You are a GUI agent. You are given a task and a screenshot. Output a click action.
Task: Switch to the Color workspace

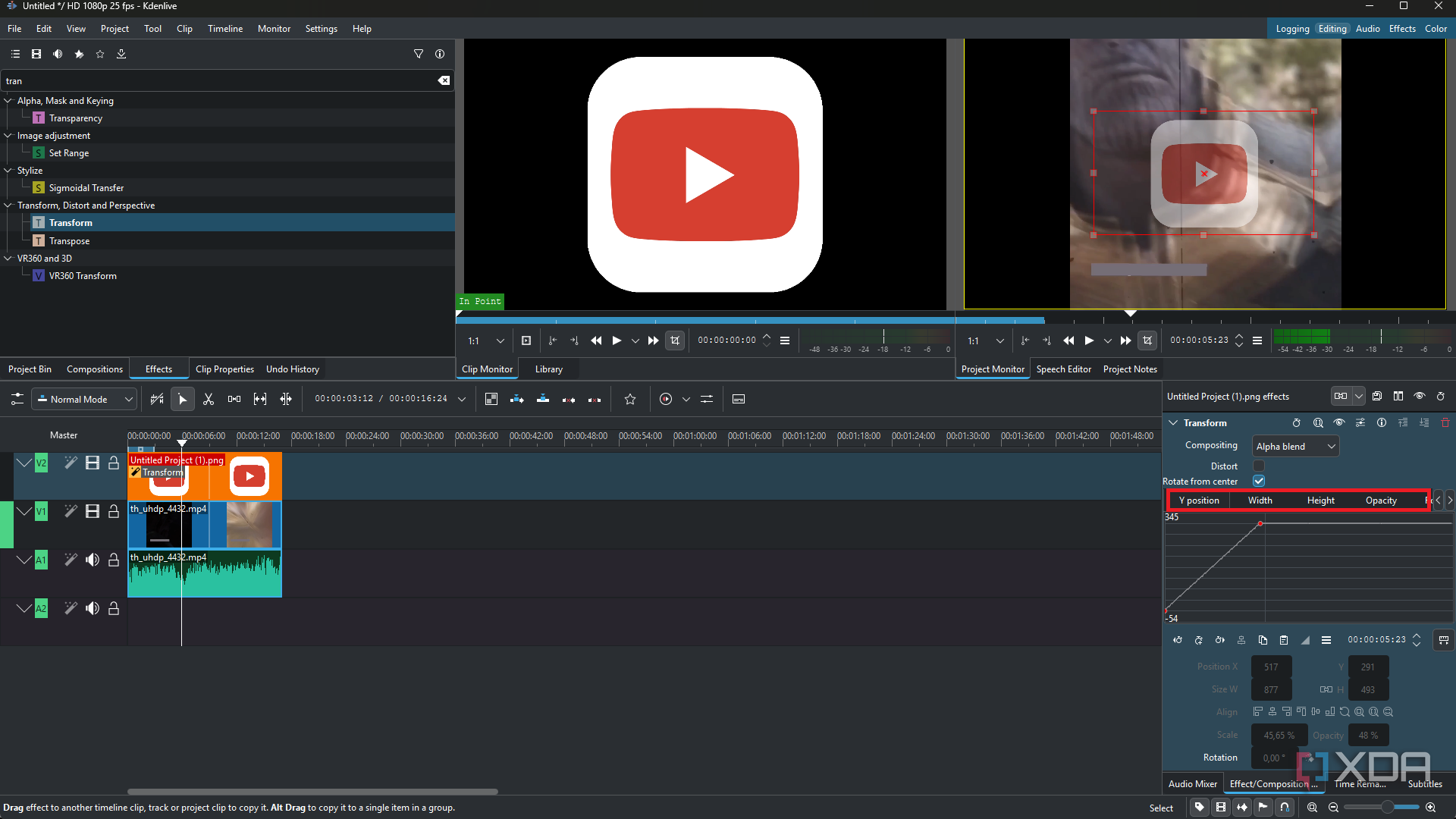coord(1436,29)
